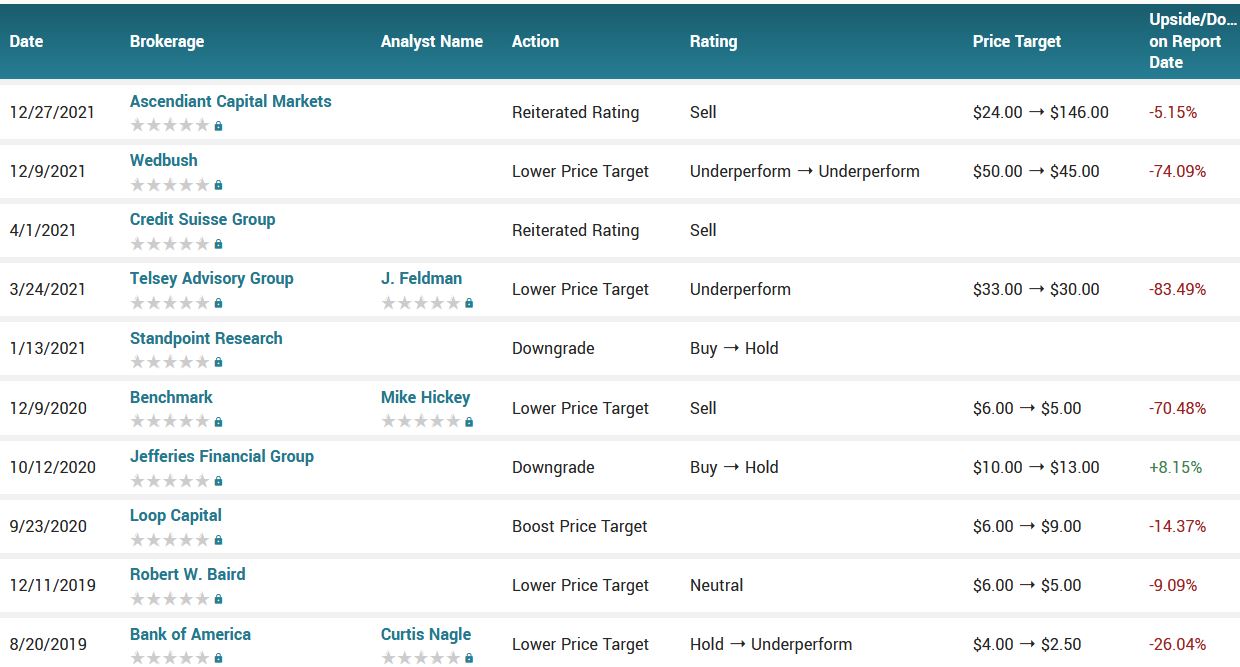The height and width of the screenshot is (667, 1240).
Task: Select the price target $4.00 → $2.50
Action: point(1027,644)
